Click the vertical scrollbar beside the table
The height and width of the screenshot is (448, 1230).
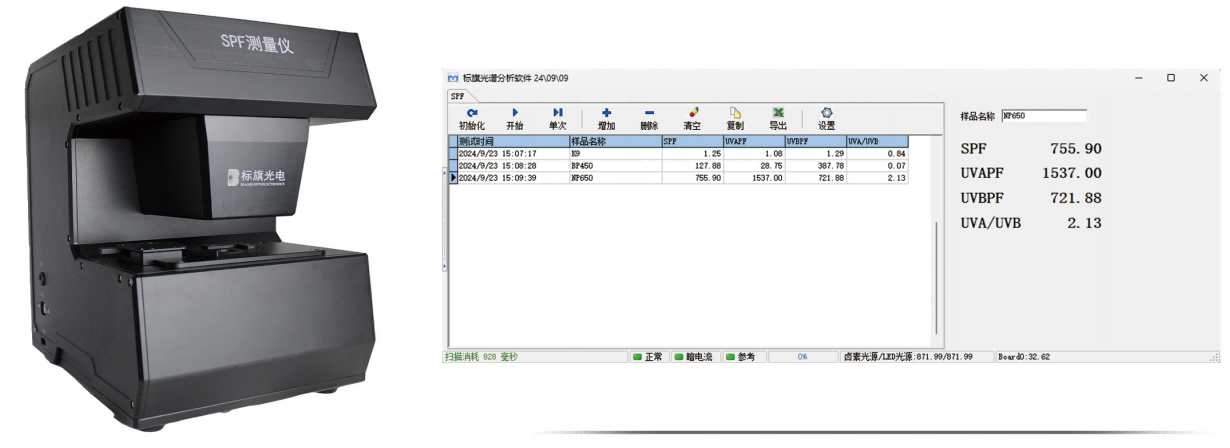936,278
